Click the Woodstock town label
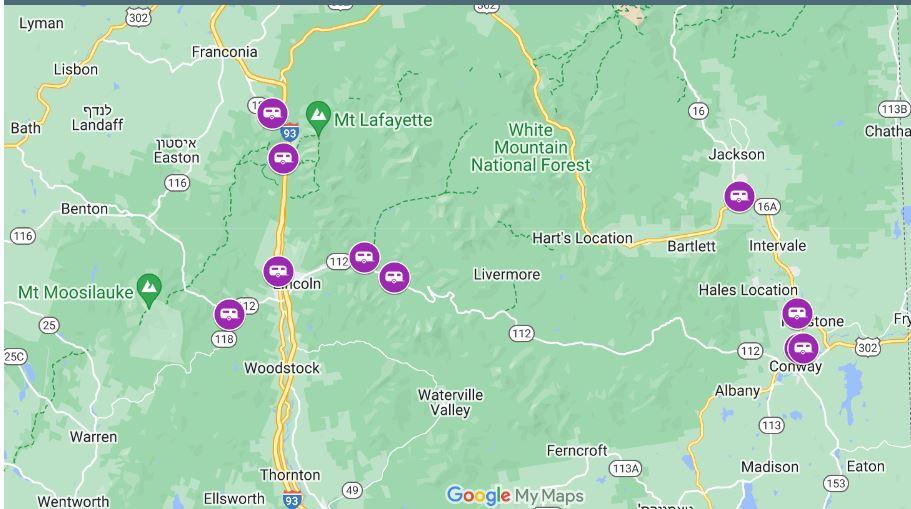911x509 pixels. (x=282, y=368)
